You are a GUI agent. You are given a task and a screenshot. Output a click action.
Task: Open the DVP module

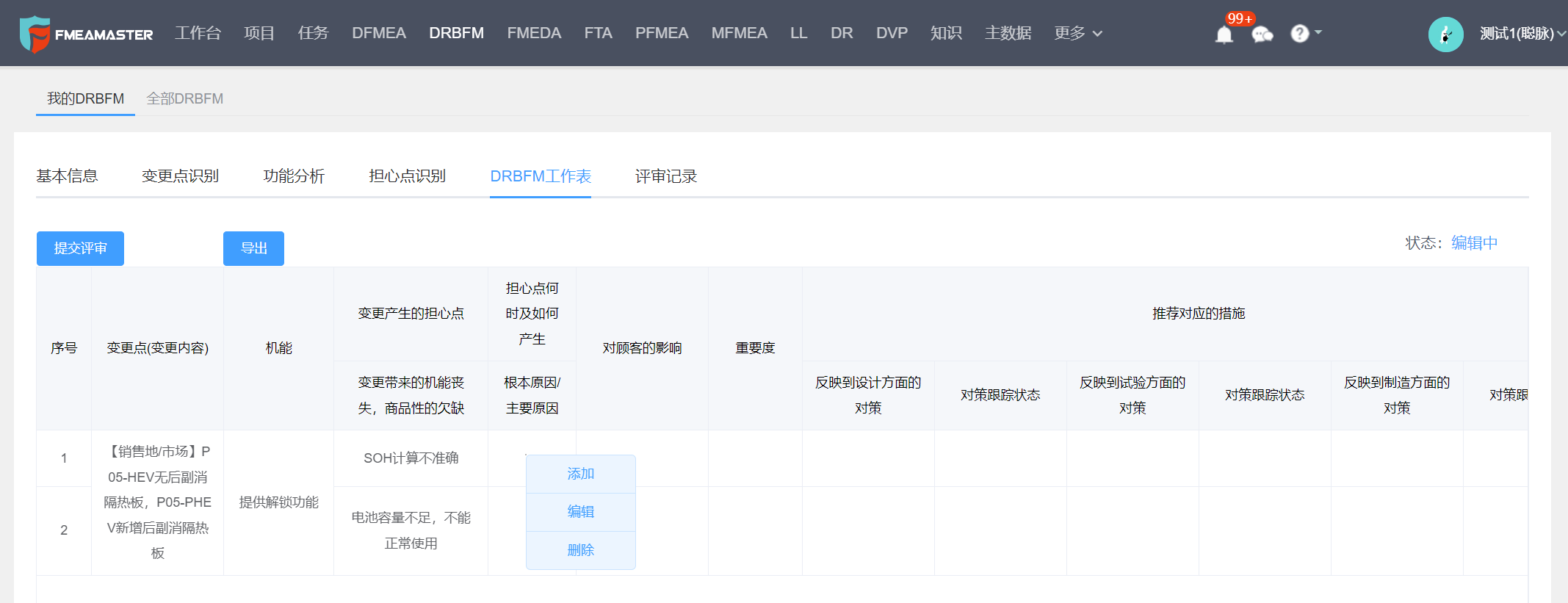(x=892, y=33)
